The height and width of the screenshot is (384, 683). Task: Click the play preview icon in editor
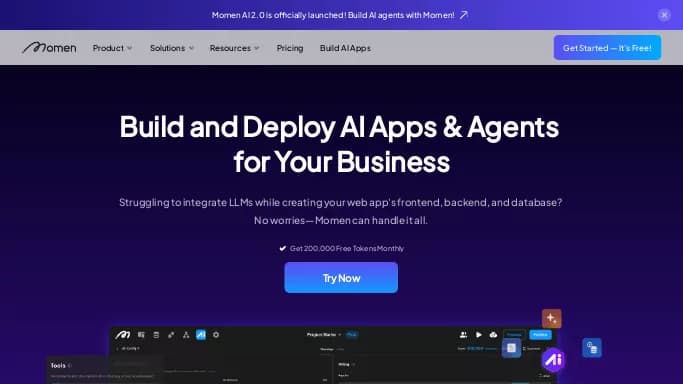point(478,335)
